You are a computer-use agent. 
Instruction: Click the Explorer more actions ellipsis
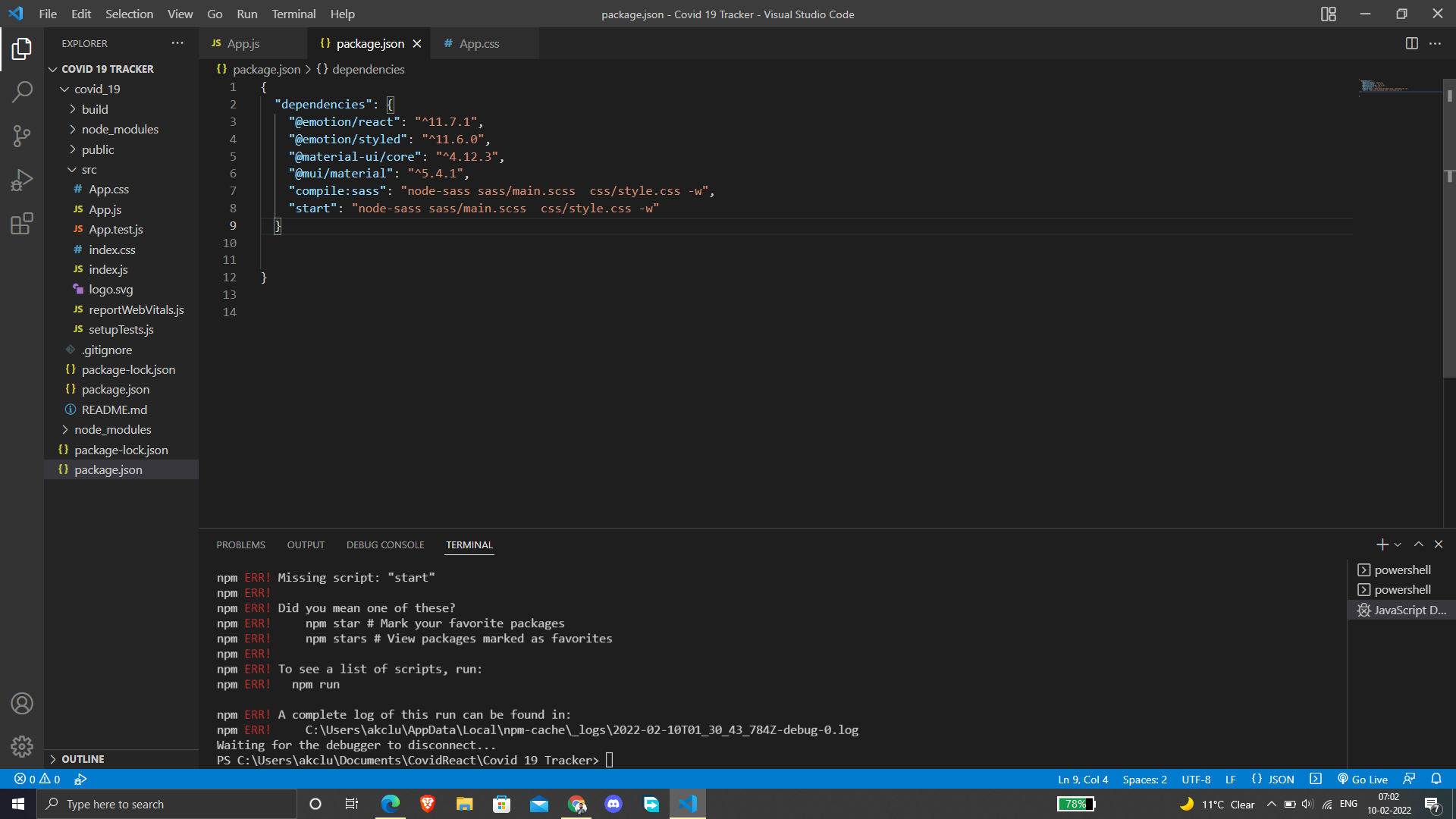click(177, 43)
